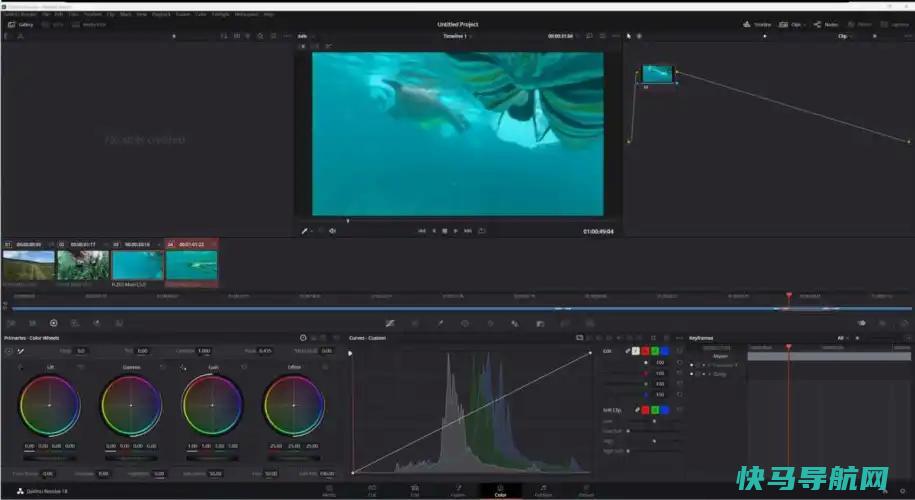Open the Magic Mask palette
The image size is (915, 500).
point(515,323)
